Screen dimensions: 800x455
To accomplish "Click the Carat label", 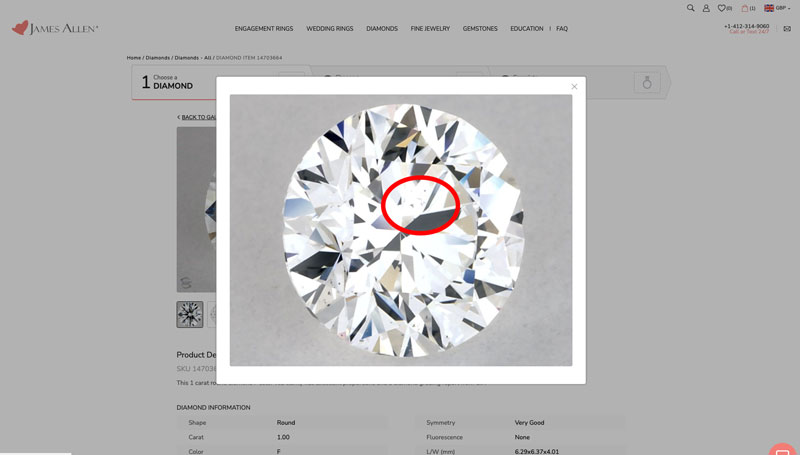I will tap(195, 438).
